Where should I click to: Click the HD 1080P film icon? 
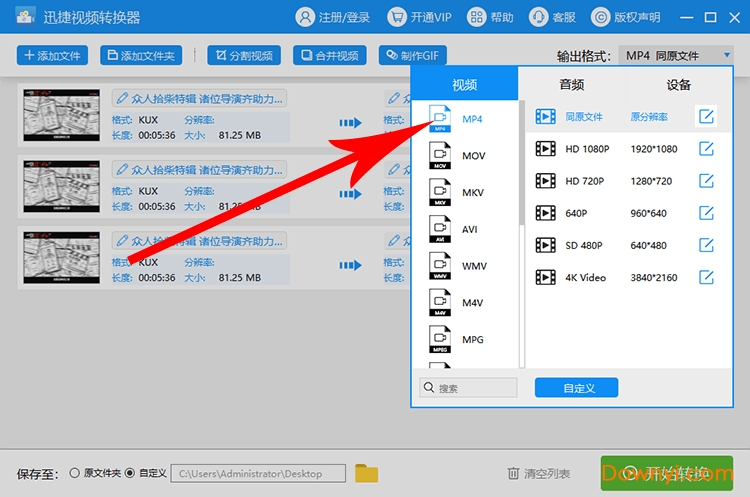pyautogui.click(x=545, y=149)
